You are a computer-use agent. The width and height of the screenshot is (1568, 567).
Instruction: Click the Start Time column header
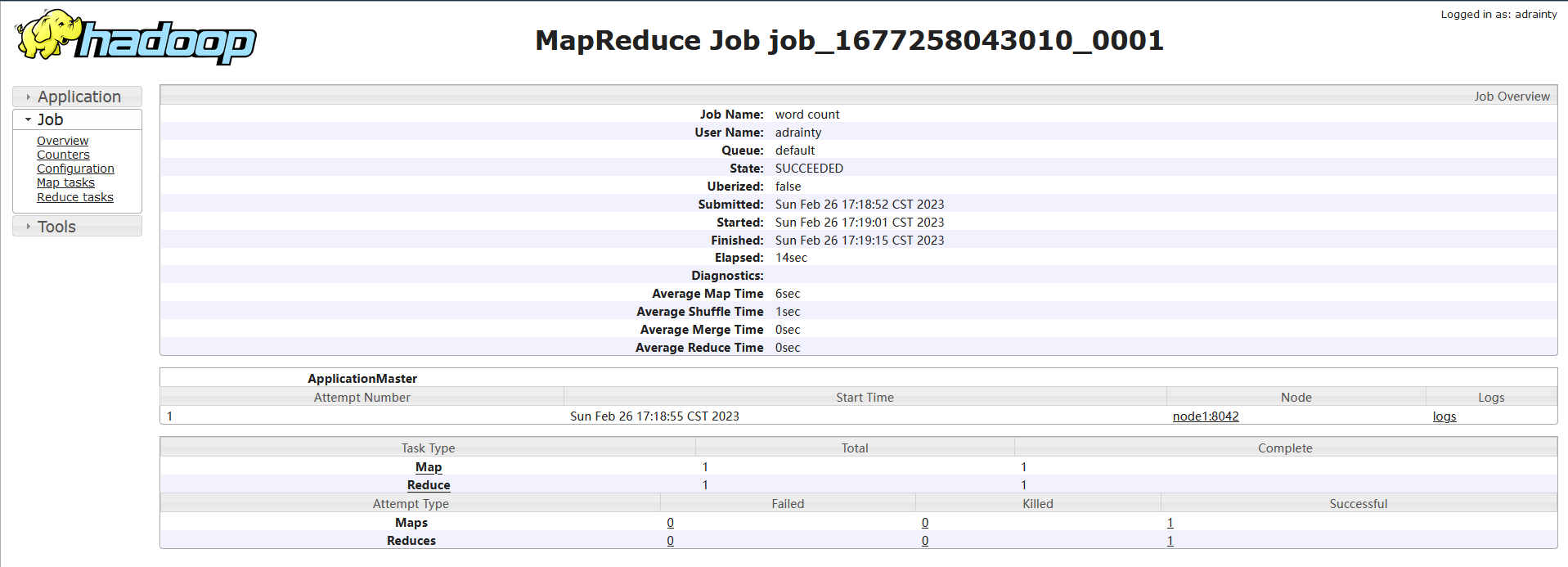point(865,398)
